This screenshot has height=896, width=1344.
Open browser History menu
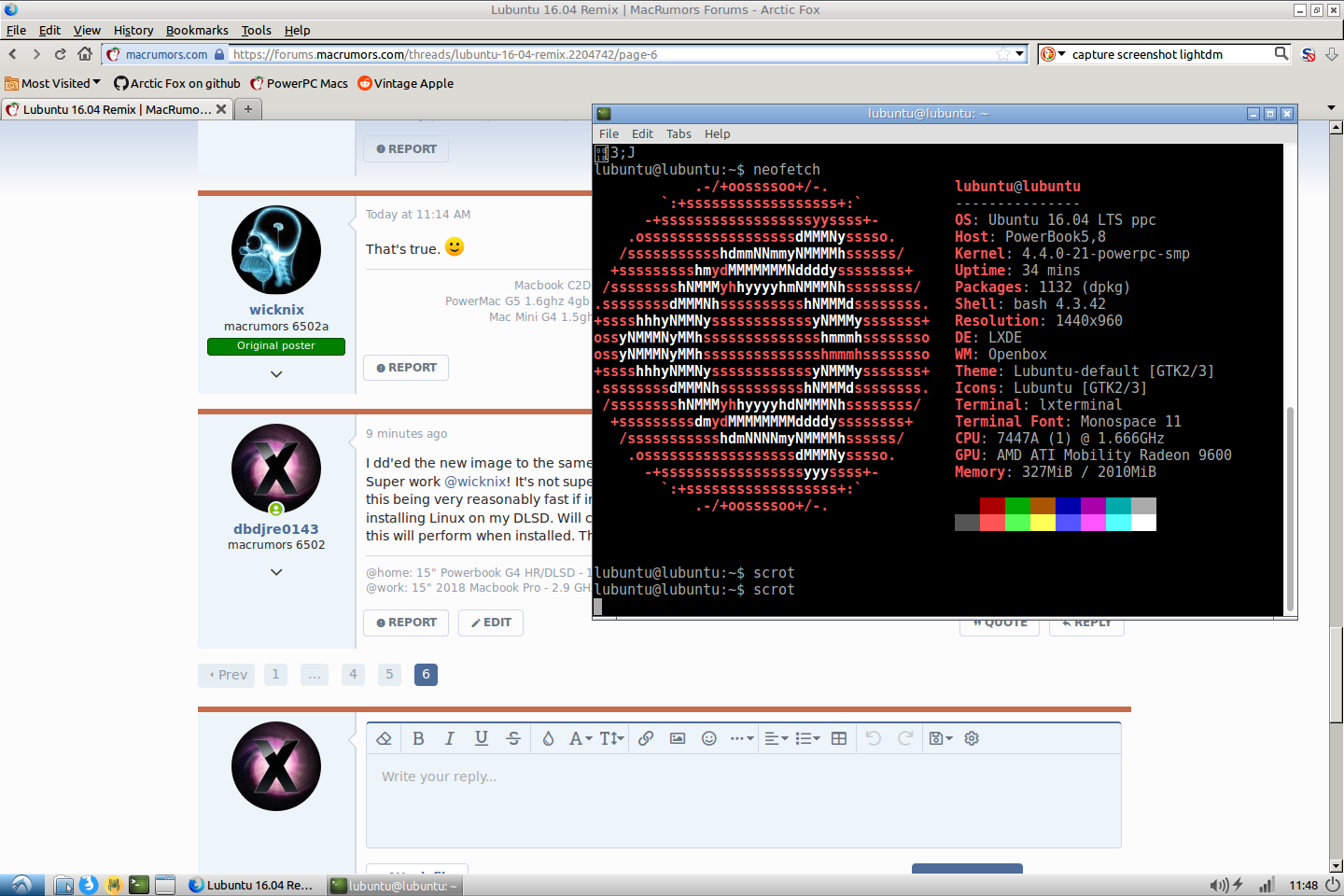(x=133, y=30)
